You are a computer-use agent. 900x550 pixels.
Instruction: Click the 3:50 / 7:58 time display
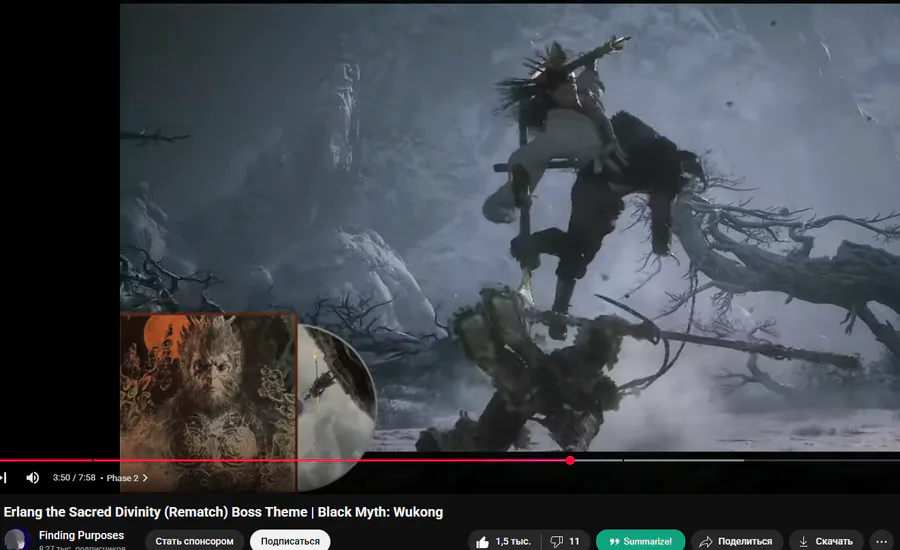tap(74, 478)
